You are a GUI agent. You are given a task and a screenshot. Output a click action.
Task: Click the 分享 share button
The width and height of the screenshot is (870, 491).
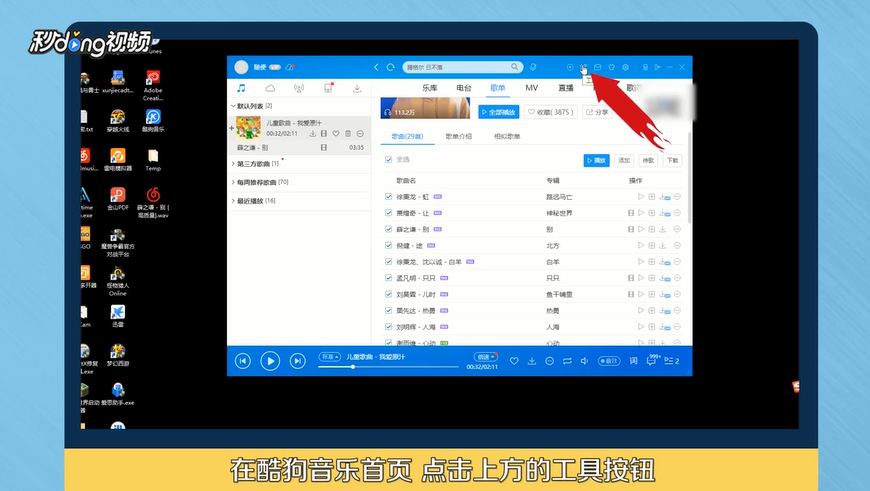pyautogui.click(x=597, y=112)
